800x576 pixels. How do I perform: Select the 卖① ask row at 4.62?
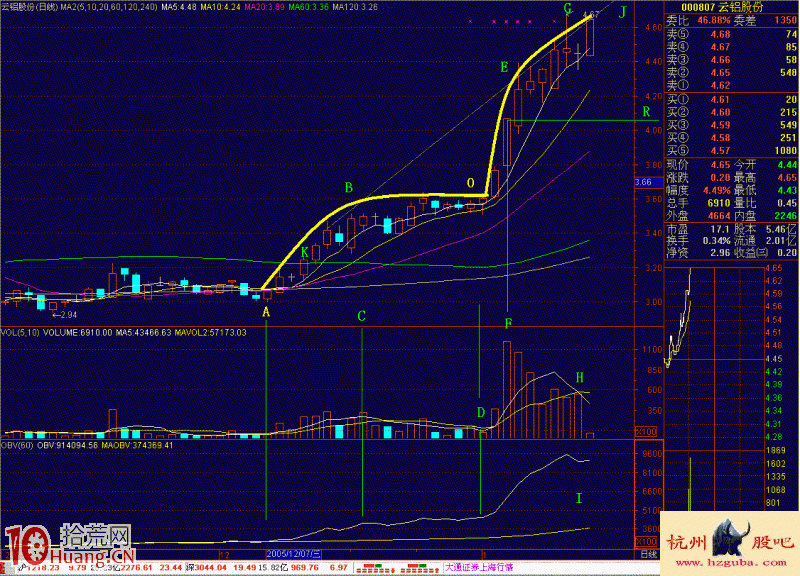click(732, 85)
